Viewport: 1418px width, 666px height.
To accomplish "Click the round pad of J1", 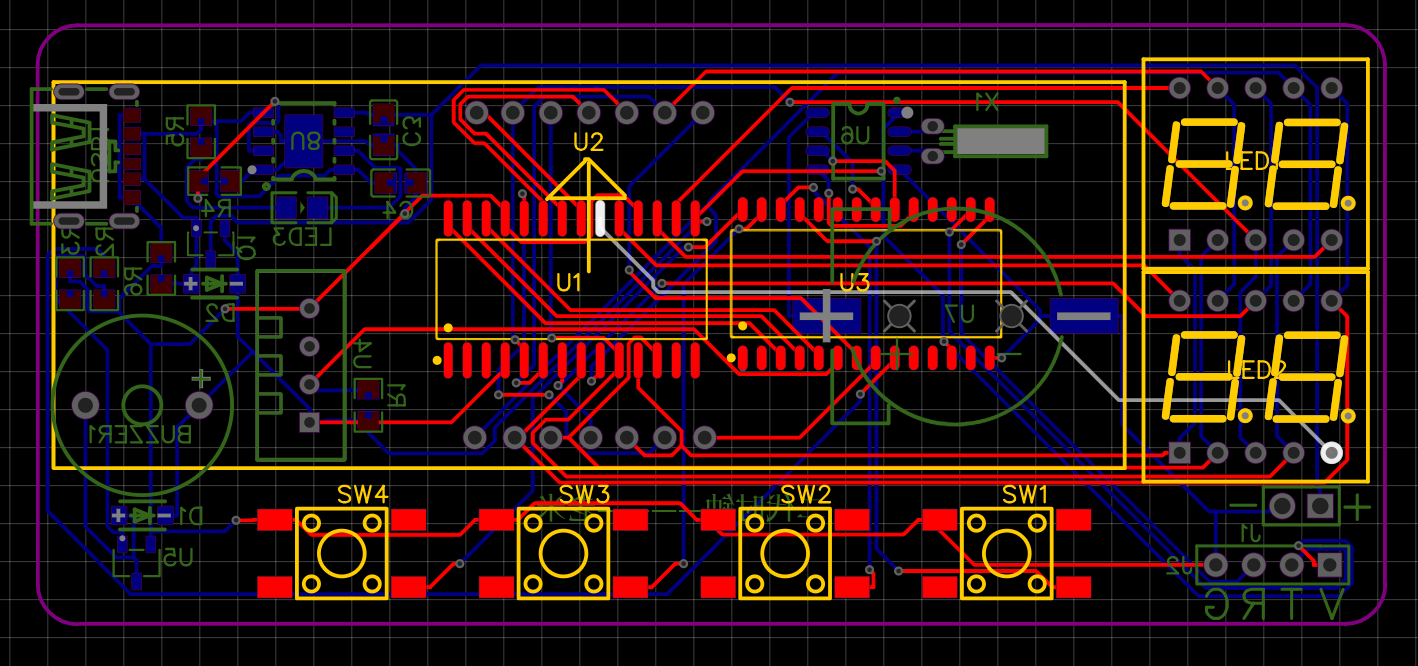I will 1283,505.
